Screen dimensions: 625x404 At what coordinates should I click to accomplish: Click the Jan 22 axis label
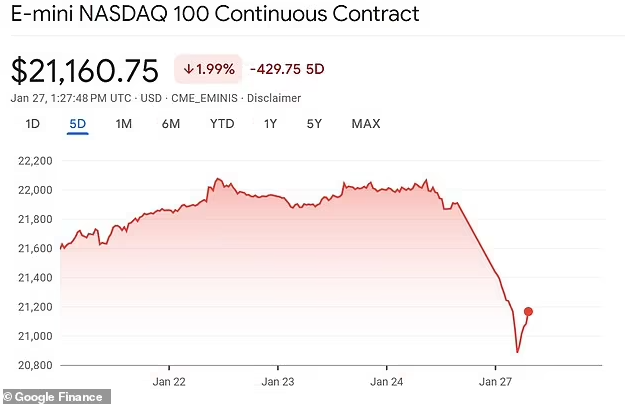(x=169, y=382)
